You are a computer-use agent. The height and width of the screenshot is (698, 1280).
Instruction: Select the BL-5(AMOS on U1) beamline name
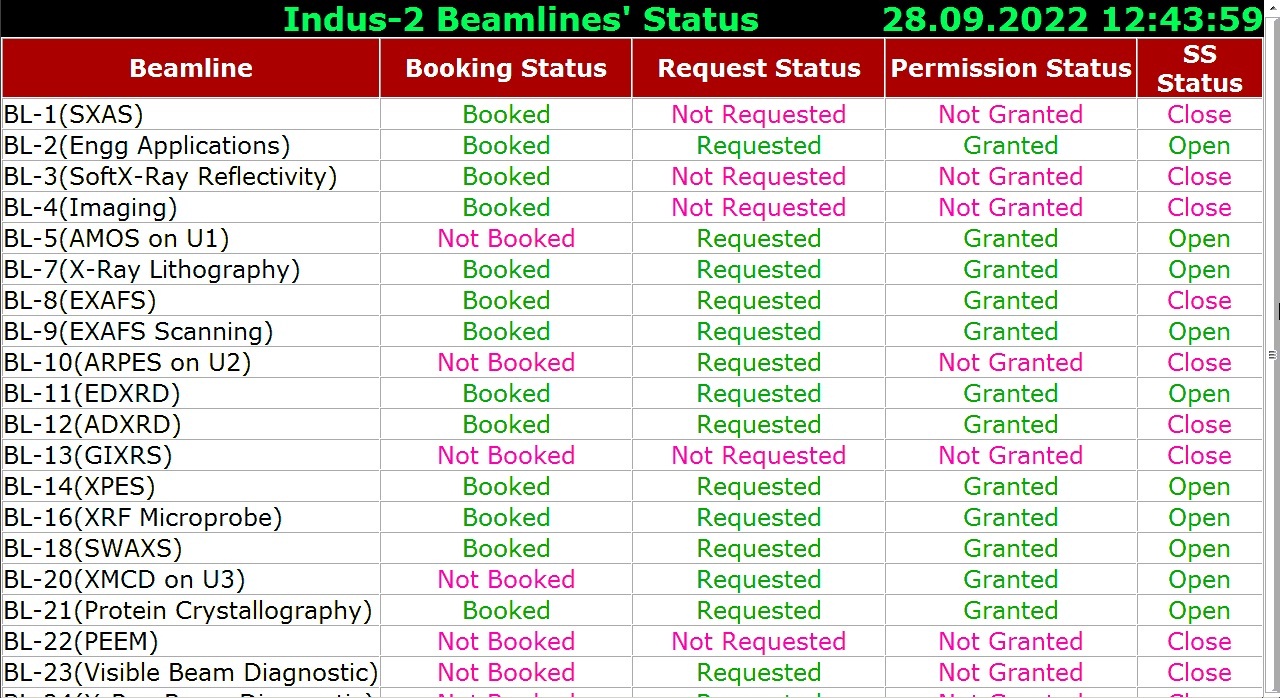116,238
